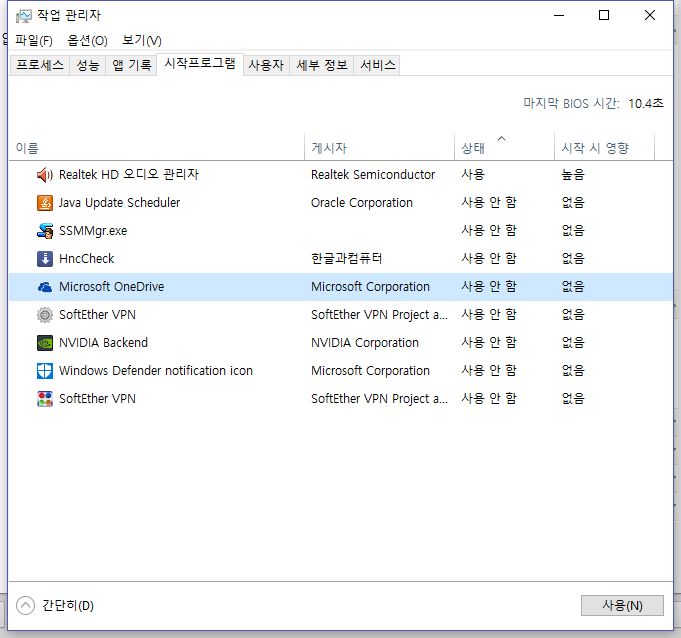
Task: Click Oracle Corporation publisher cell
Action: click(x=362, y=203)
